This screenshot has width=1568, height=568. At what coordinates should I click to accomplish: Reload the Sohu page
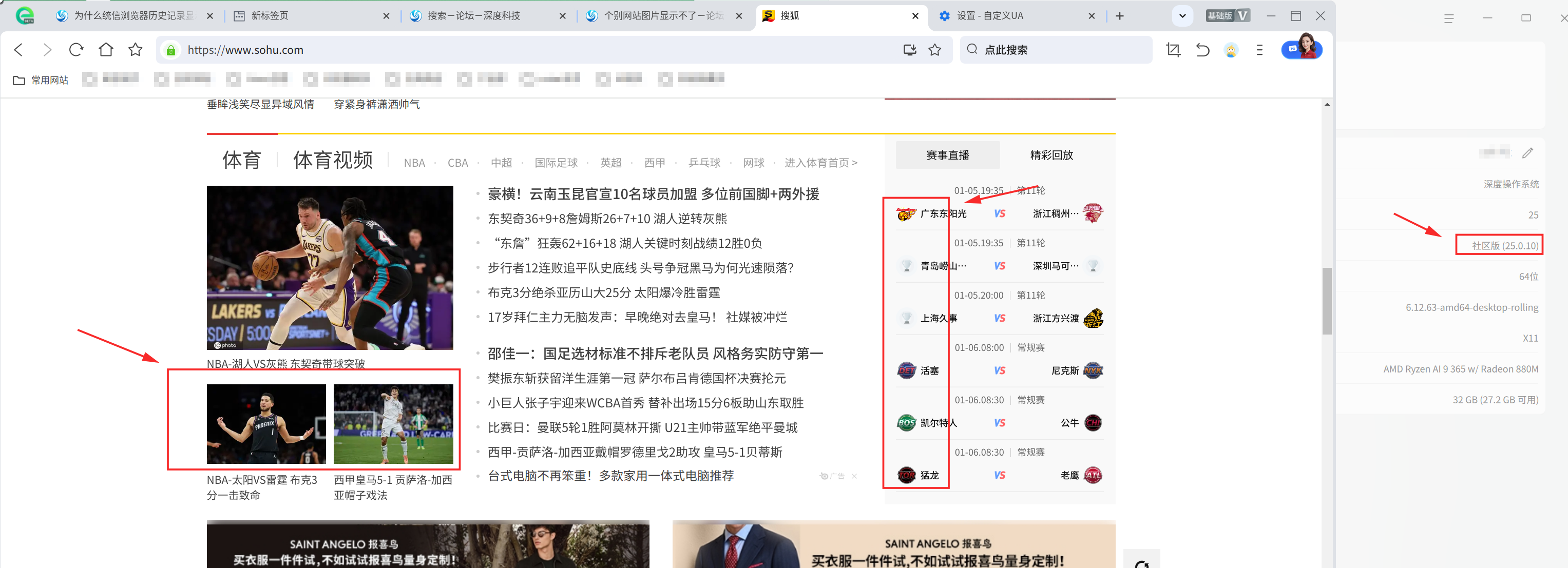76,50
